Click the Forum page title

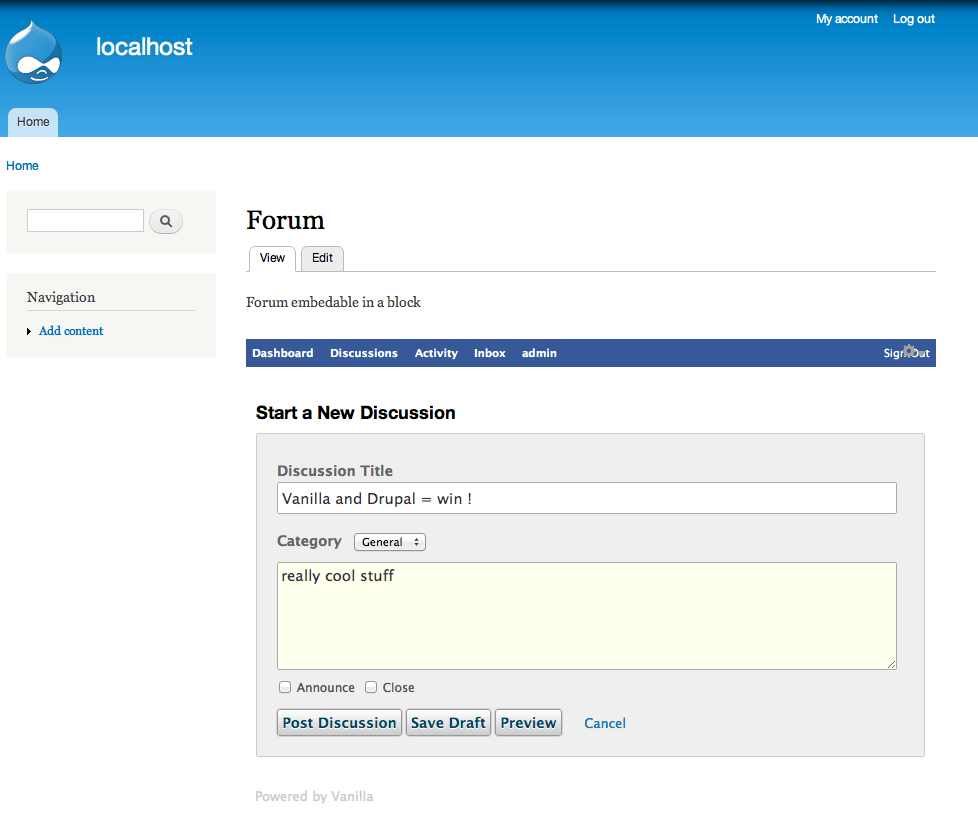tap(285, 220)
